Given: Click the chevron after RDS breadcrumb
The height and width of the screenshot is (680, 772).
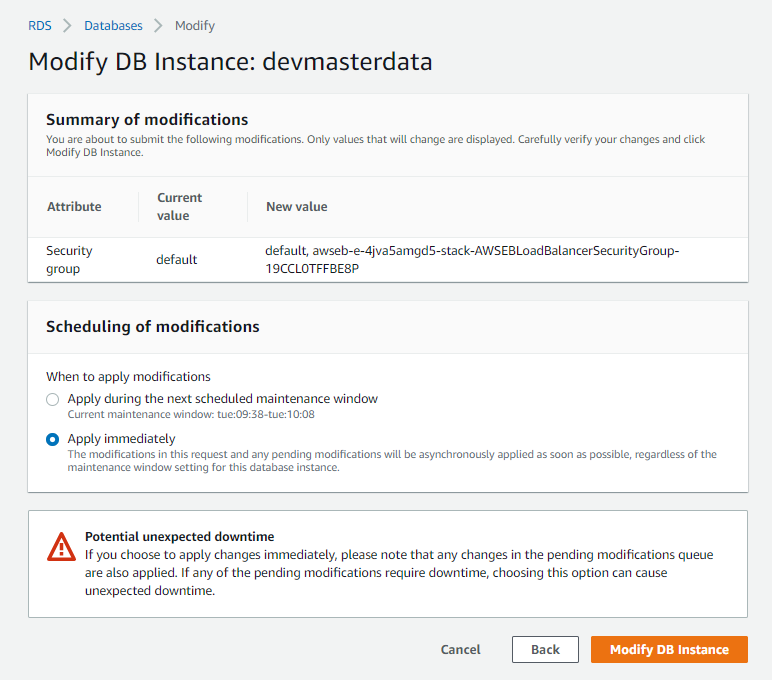Looking at the screenshot, I should point(67,26).
